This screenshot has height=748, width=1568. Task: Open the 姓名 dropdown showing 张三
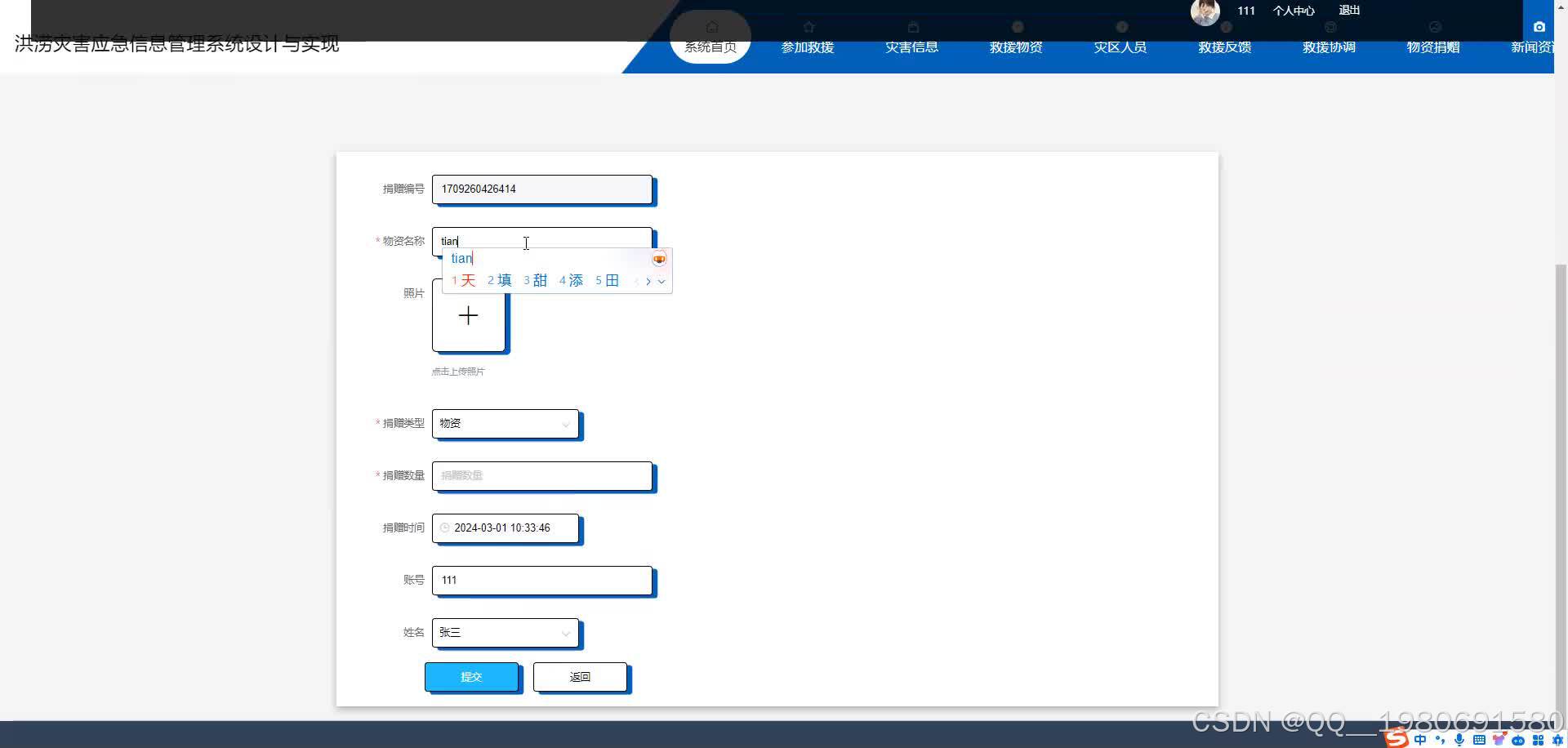click(506, 633)
